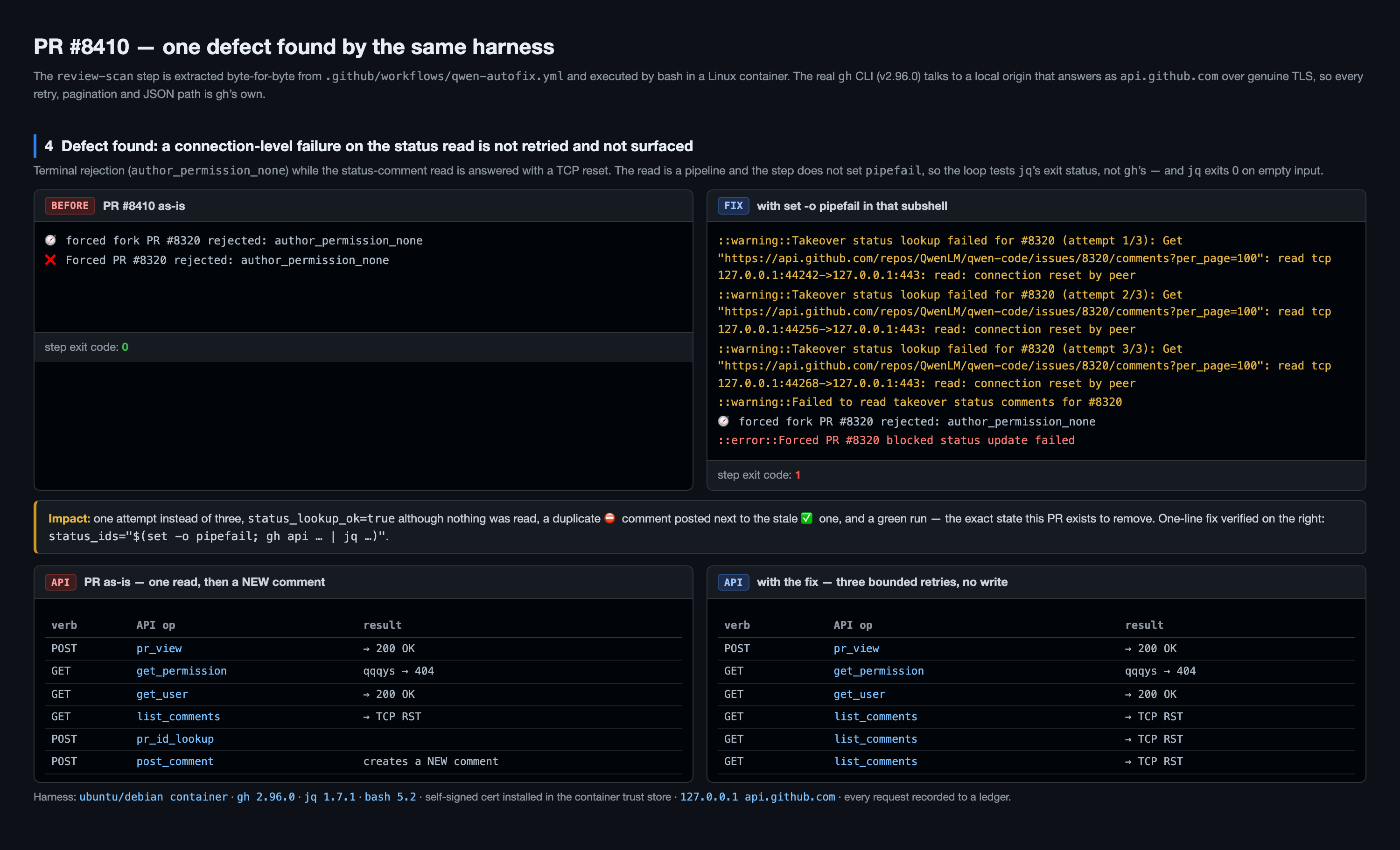This screenshot has height=850, width=1400.
Task: Click the blue FIX badge
Action: click(733, 206)
